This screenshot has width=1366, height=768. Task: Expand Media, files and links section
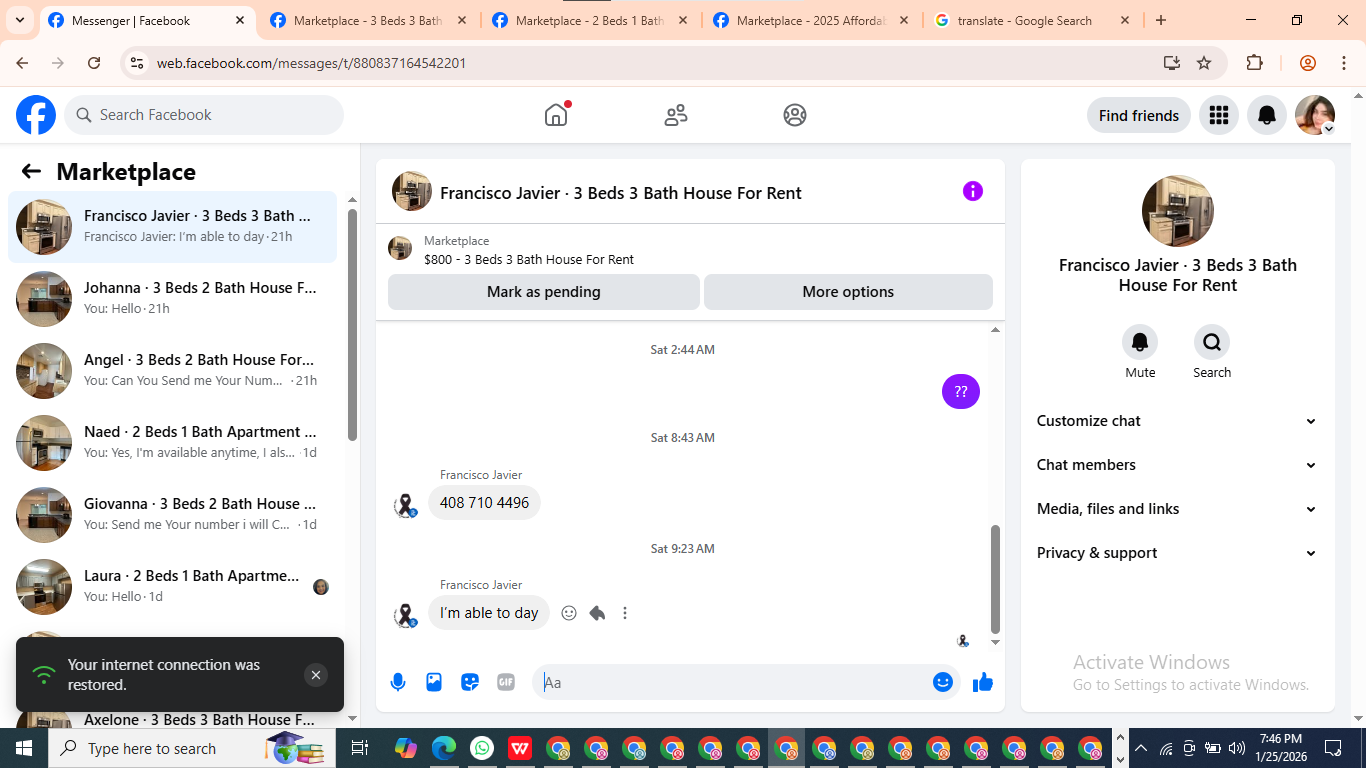tap(1177, 509)
